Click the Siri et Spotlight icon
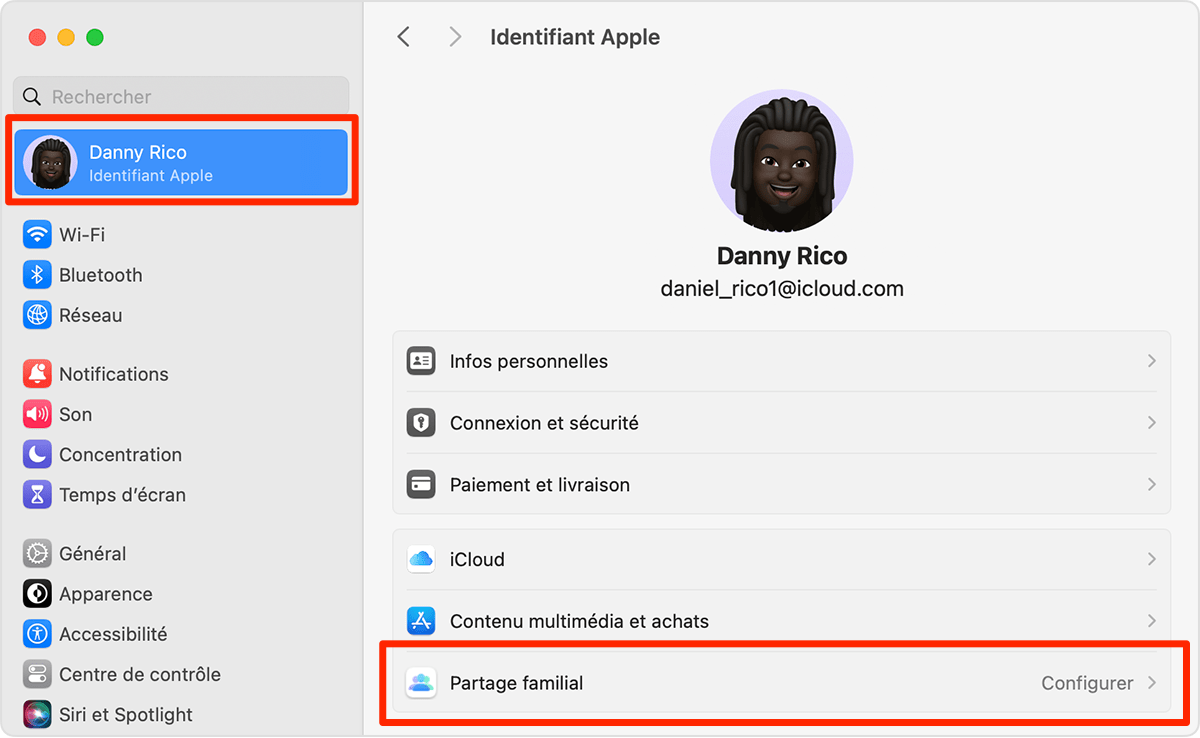This screenshot has height=738, width=1200. (37, 714)
